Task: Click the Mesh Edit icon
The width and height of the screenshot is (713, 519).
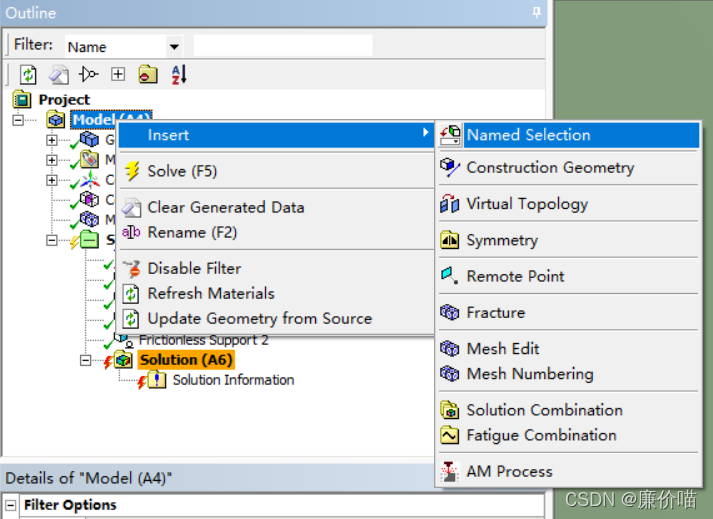Action: (x=450, y=348)
